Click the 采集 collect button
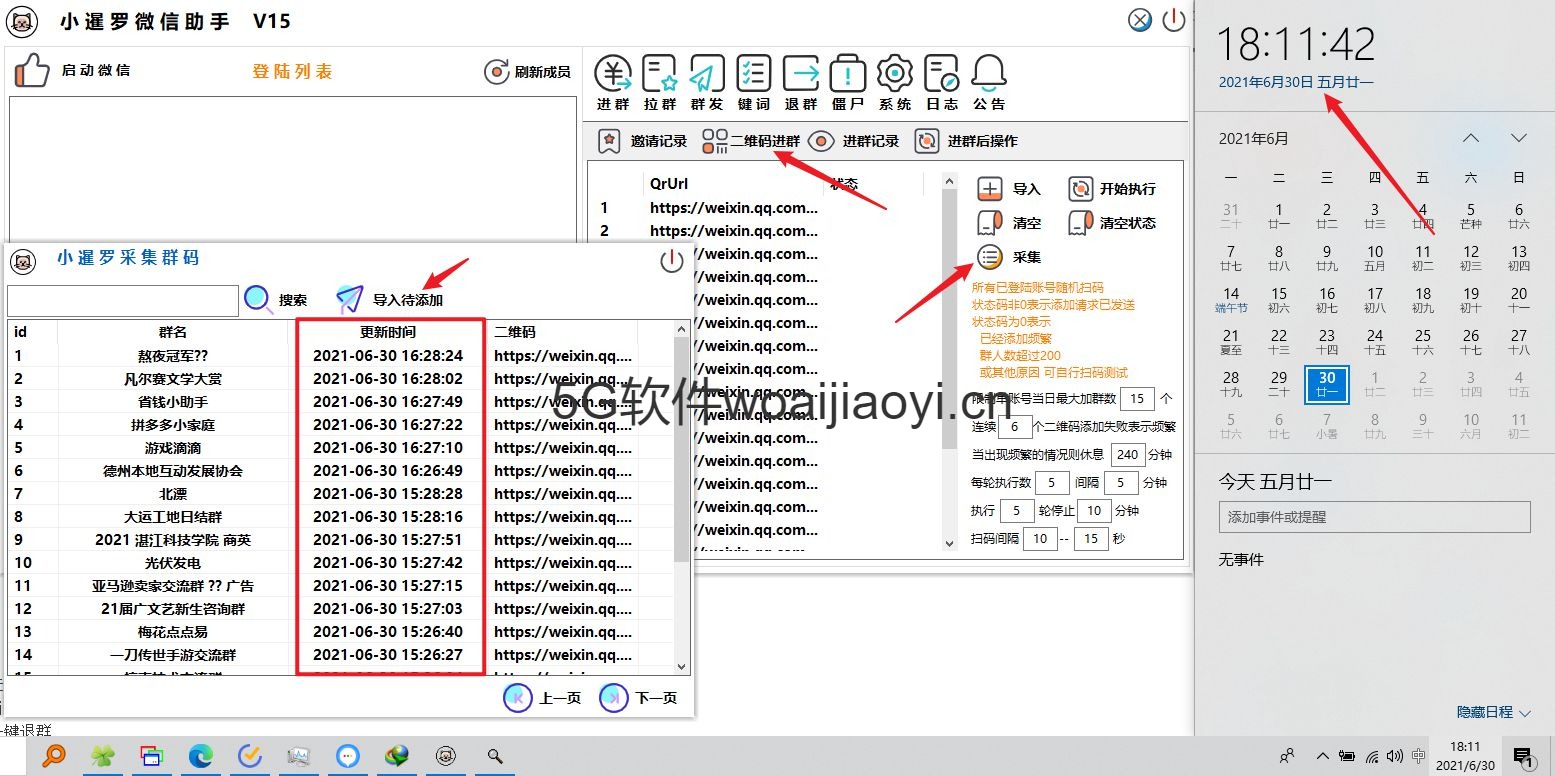 1009,257
